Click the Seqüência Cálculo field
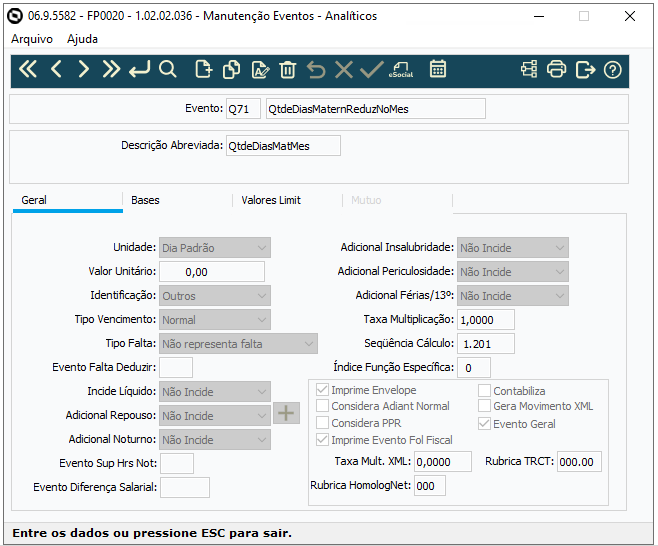 tap(486, 343)
